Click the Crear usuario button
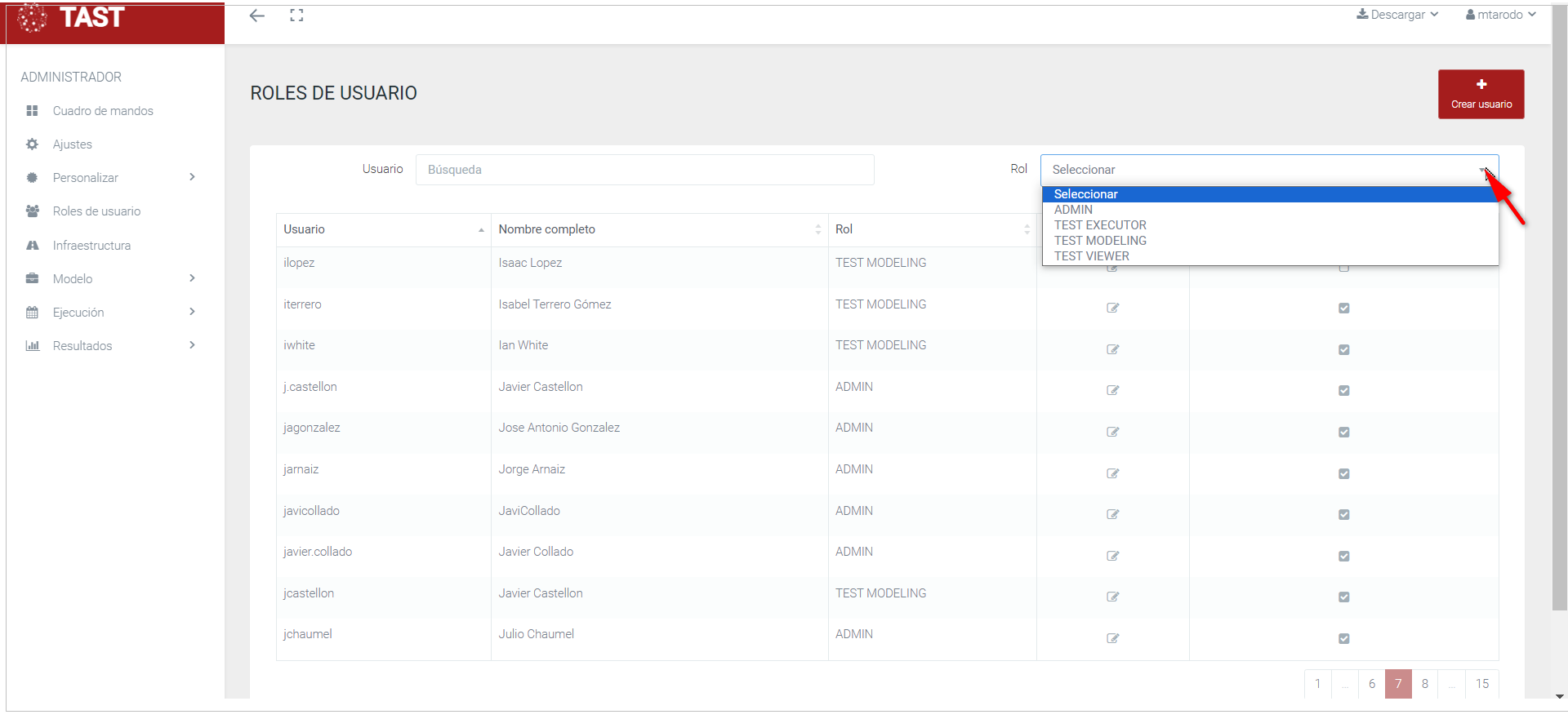 tap(1481, 94)
